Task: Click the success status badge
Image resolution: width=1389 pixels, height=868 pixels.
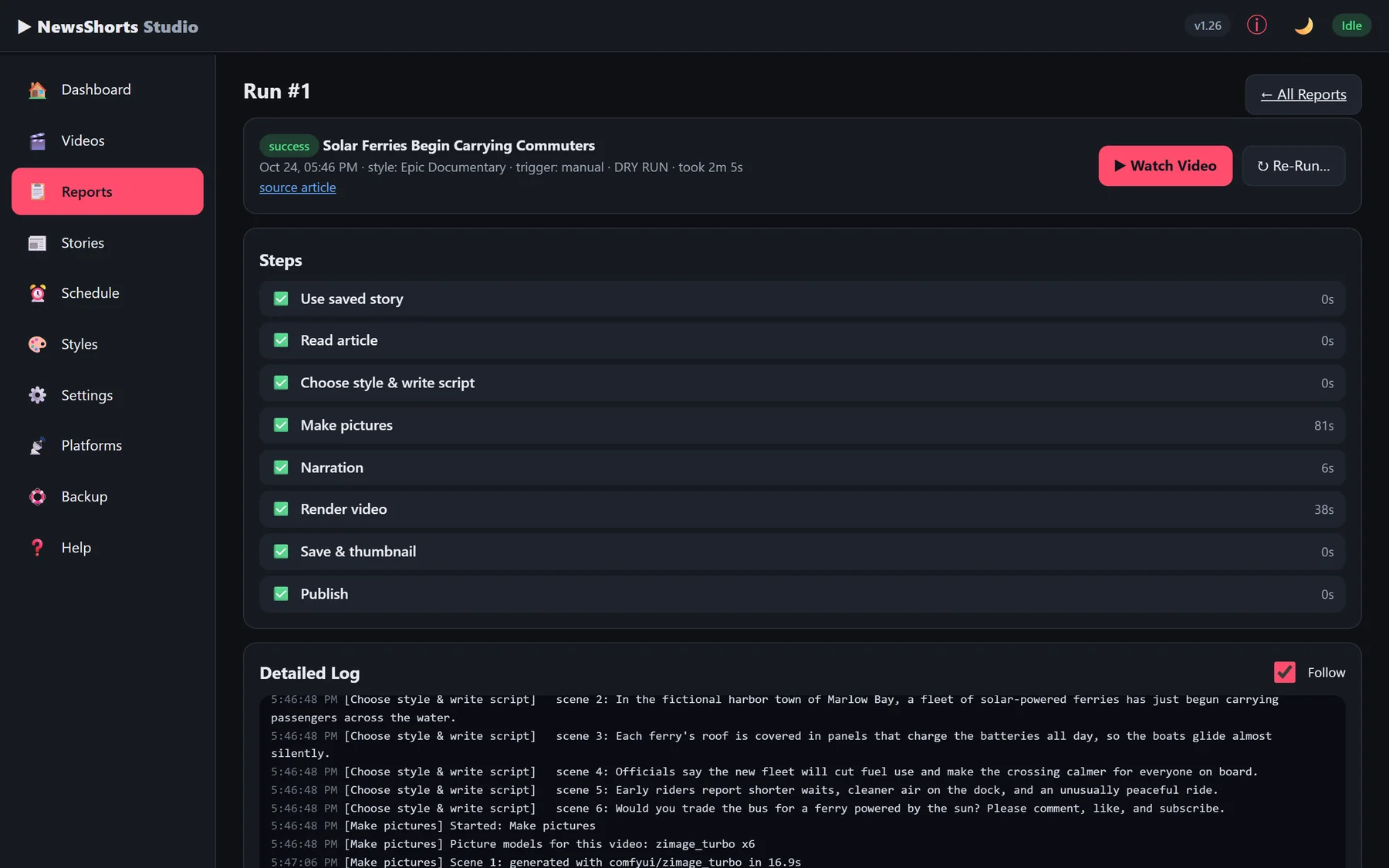Action: tap(289, 146)
